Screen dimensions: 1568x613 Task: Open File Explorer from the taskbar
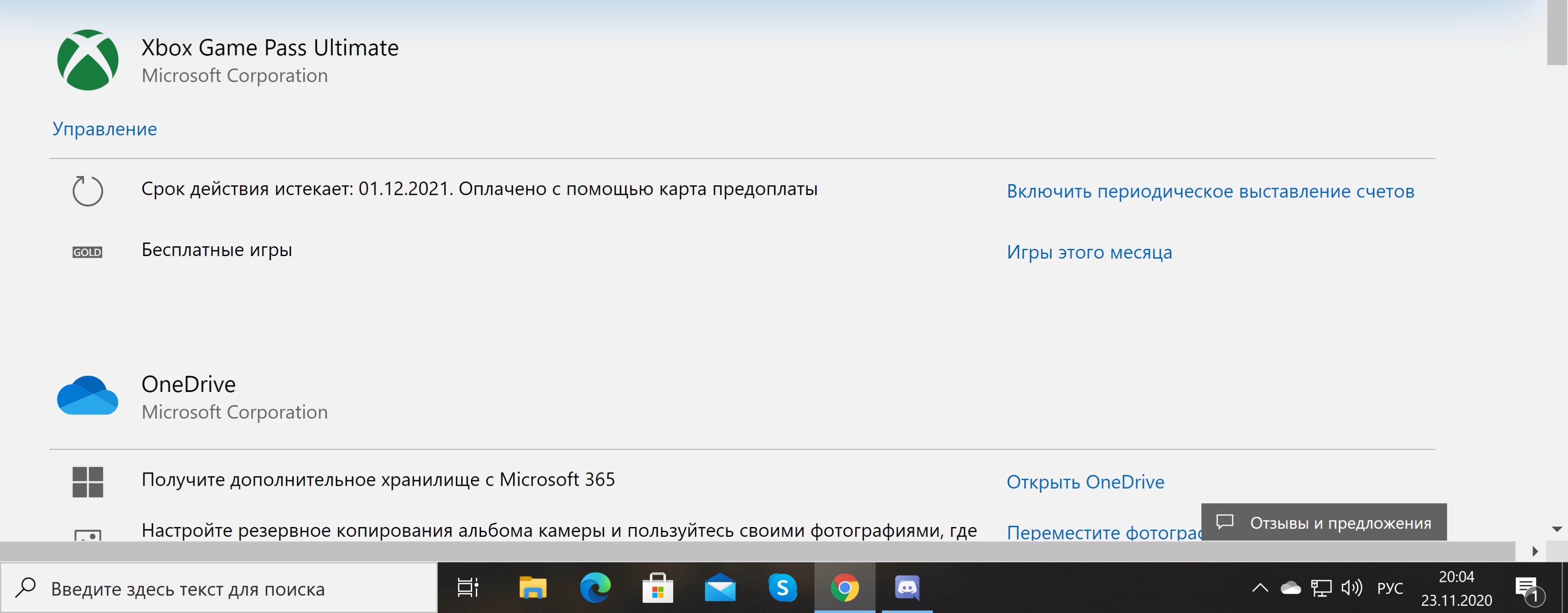click(x=532, y=588)
